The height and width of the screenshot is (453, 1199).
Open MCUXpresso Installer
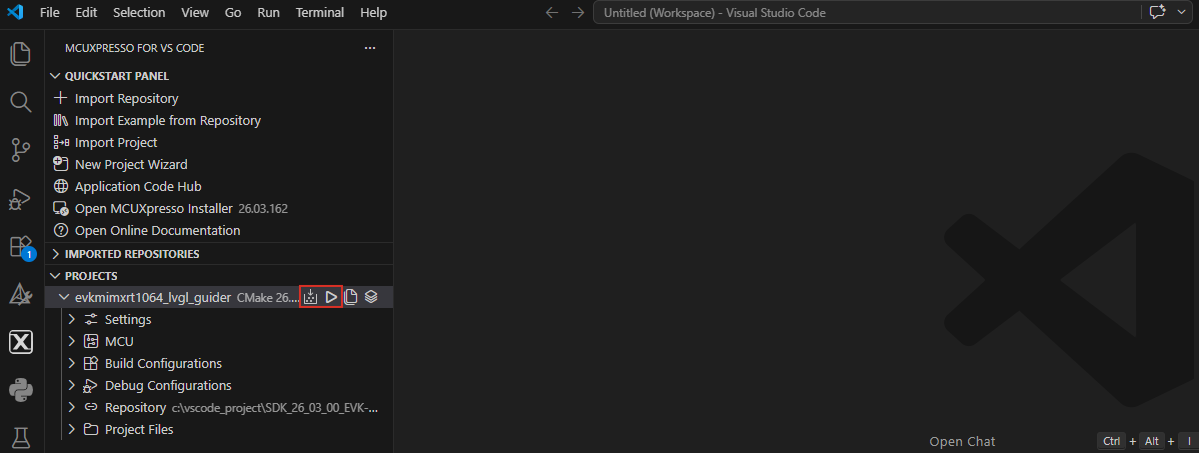click(154, 208)
